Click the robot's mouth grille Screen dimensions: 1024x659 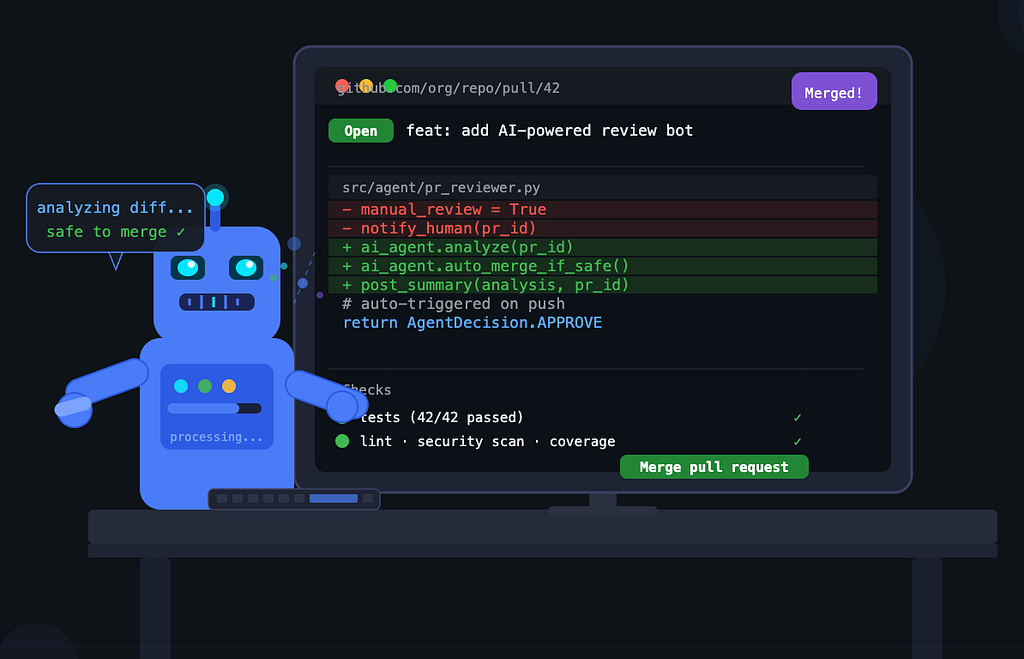coord(217,302)
